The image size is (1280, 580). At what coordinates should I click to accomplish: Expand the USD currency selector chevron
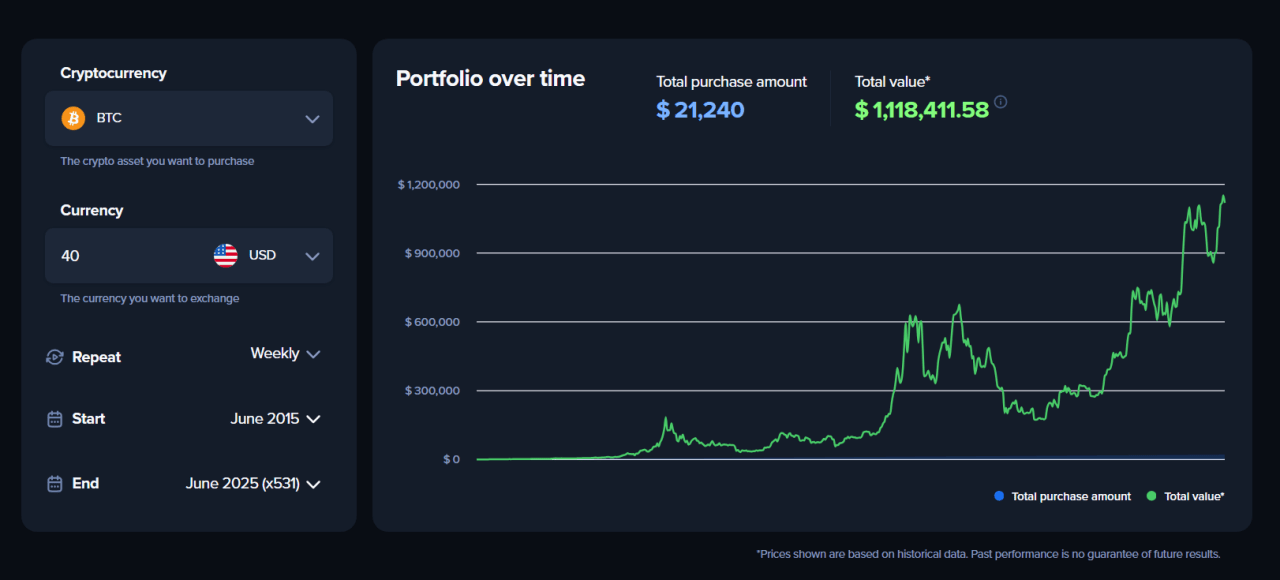click(x=312, y=256)
